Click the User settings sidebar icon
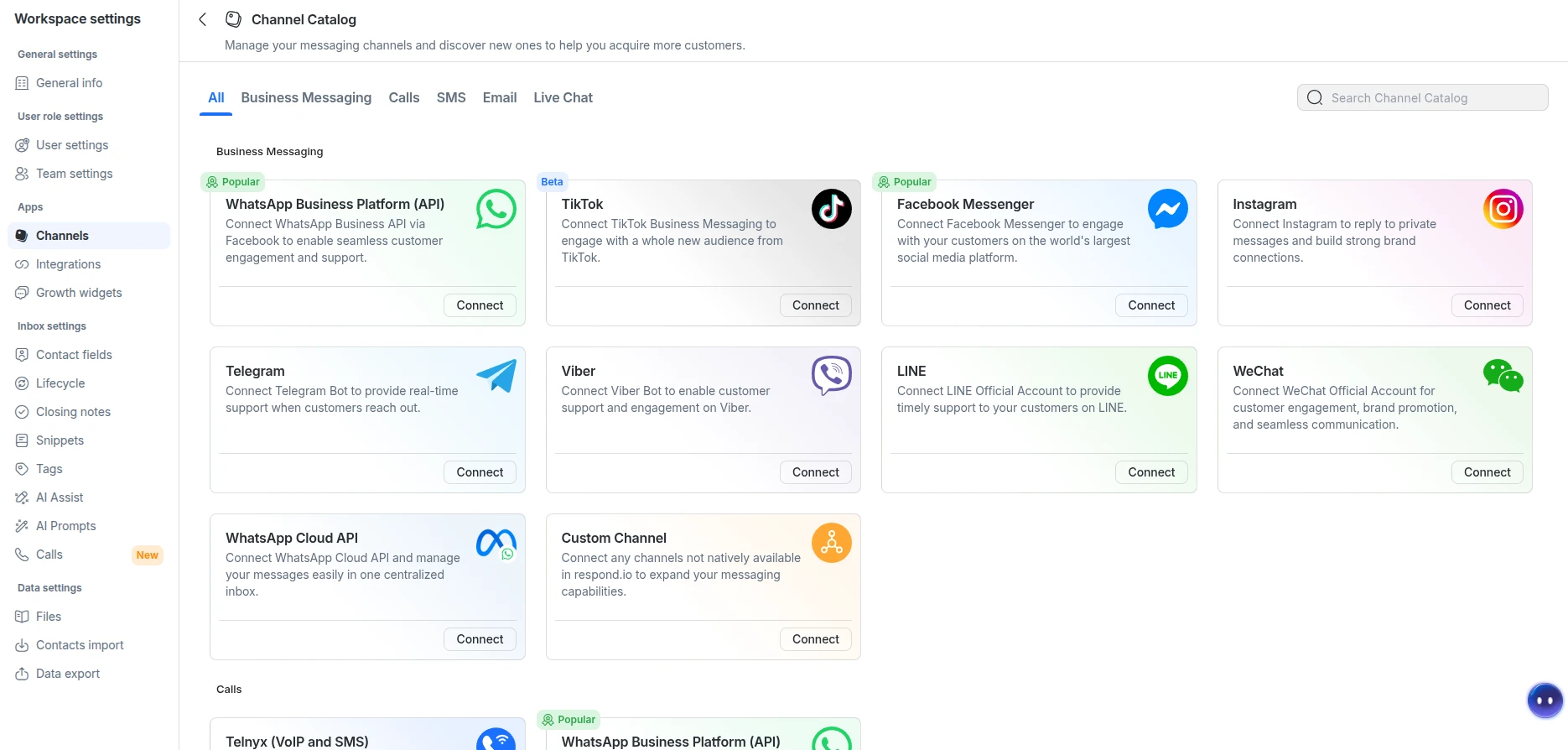1568x750 pixels. point(22,145)
